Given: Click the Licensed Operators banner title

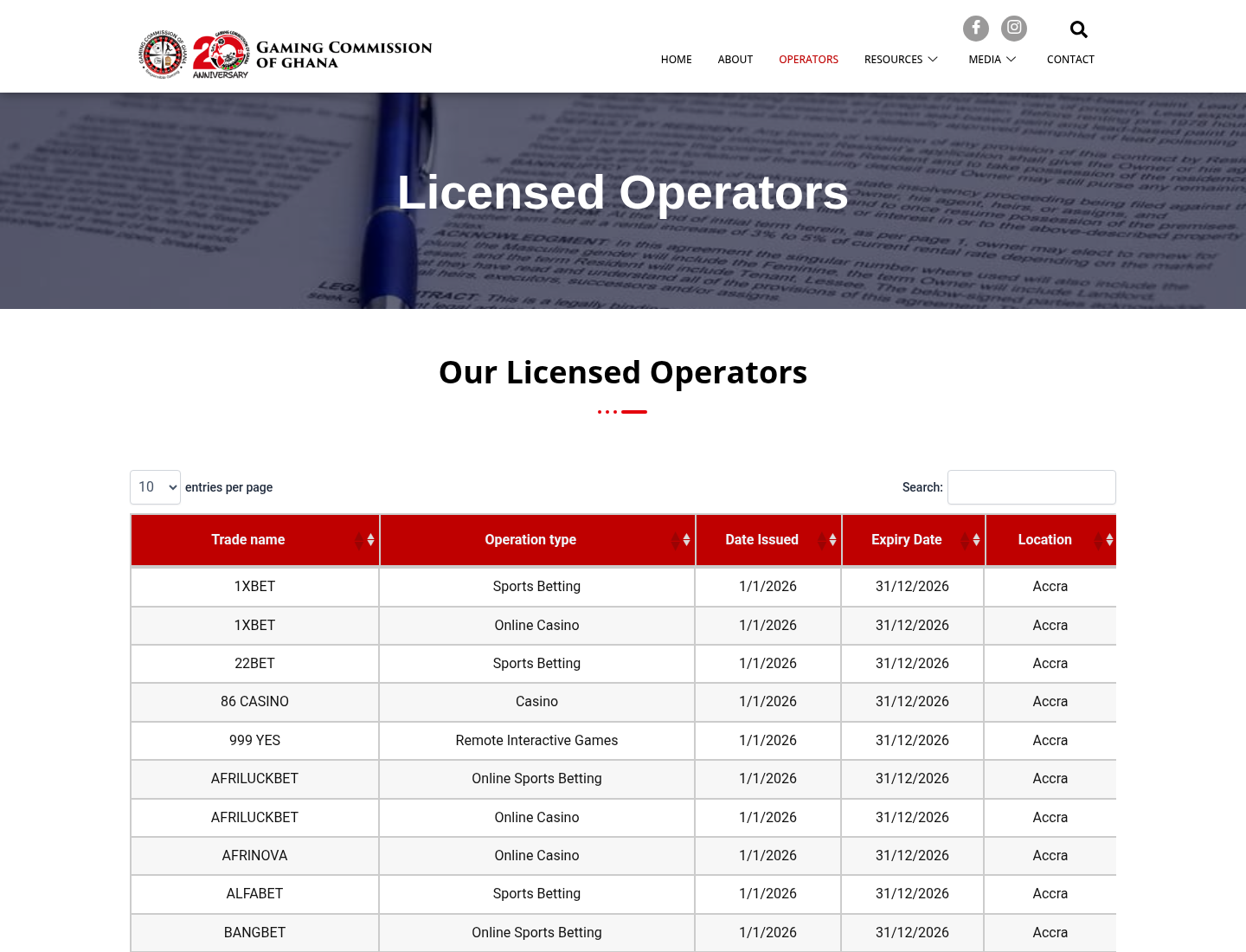Looking at the screenshot, I should point(623,192).
